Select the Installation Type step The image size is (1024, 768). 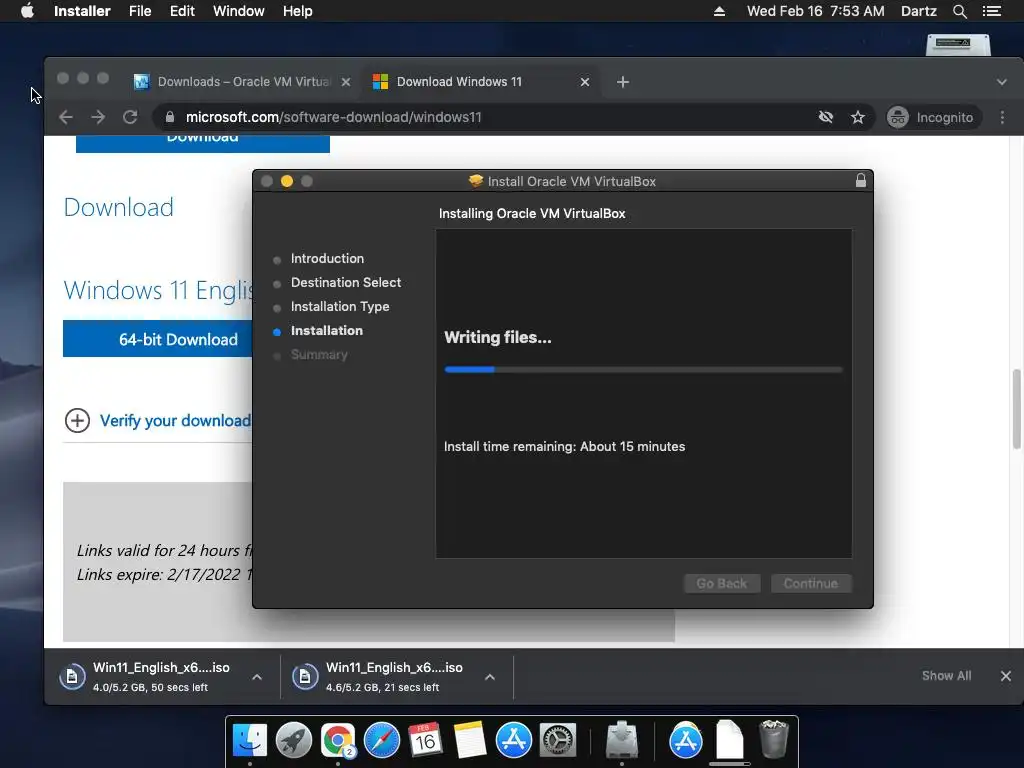pyautogui.click(x=340, y=307)
